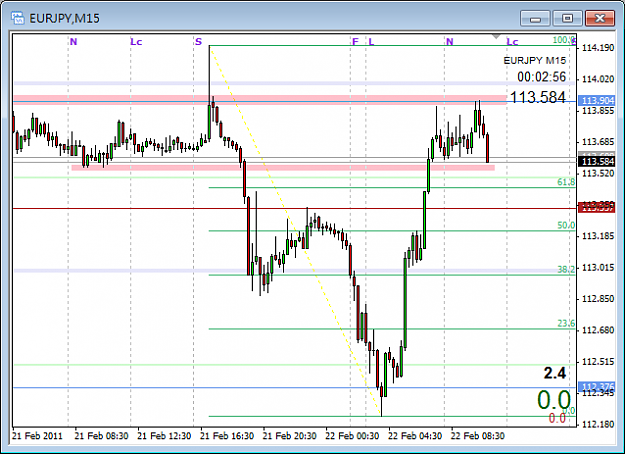
Task: Click the red price label on the axis
Action: click(598, 207)
